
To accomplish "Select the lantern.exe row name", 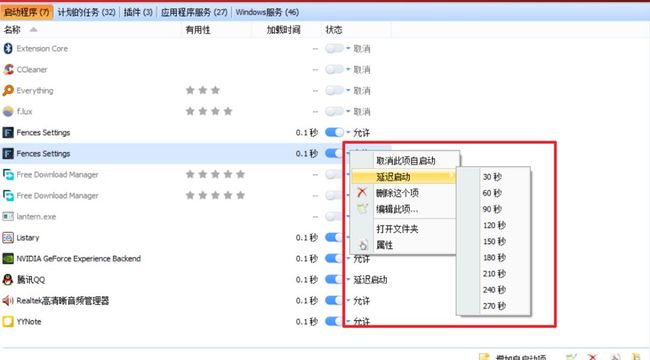I will coord(36,216).
